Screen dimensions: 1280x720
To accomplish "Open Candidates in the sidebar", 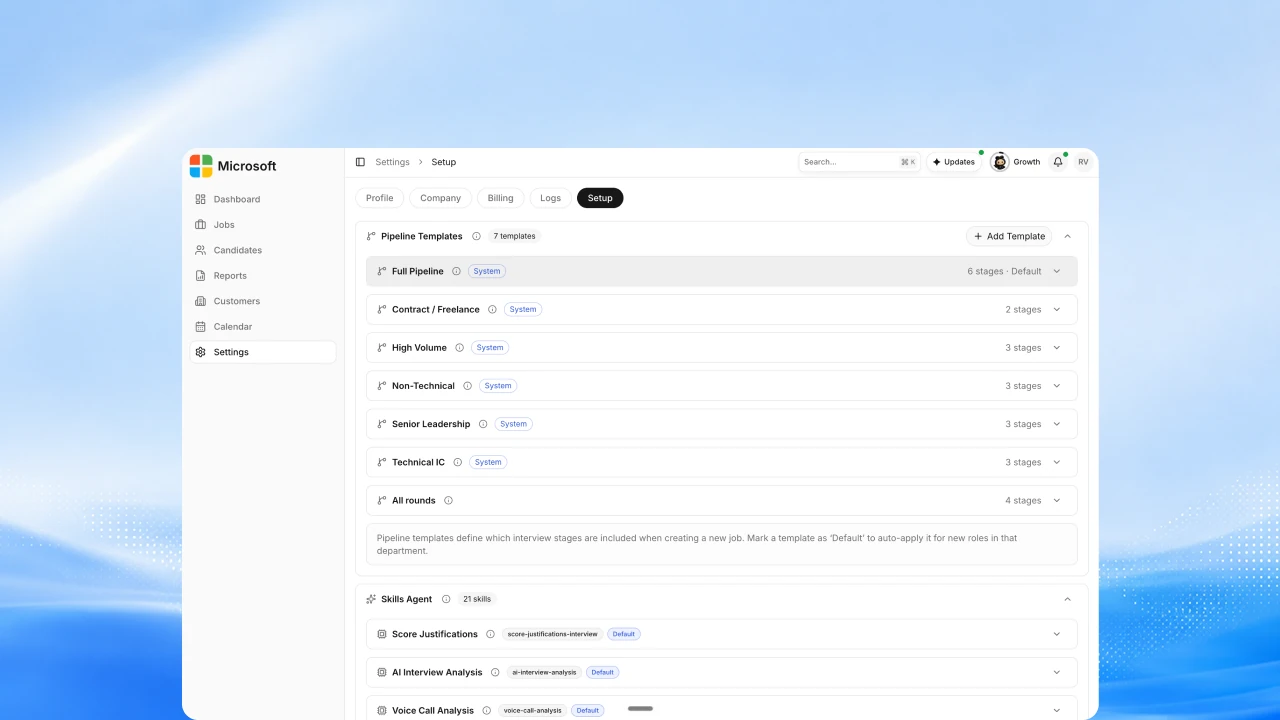I will click(x=263, y=250).
